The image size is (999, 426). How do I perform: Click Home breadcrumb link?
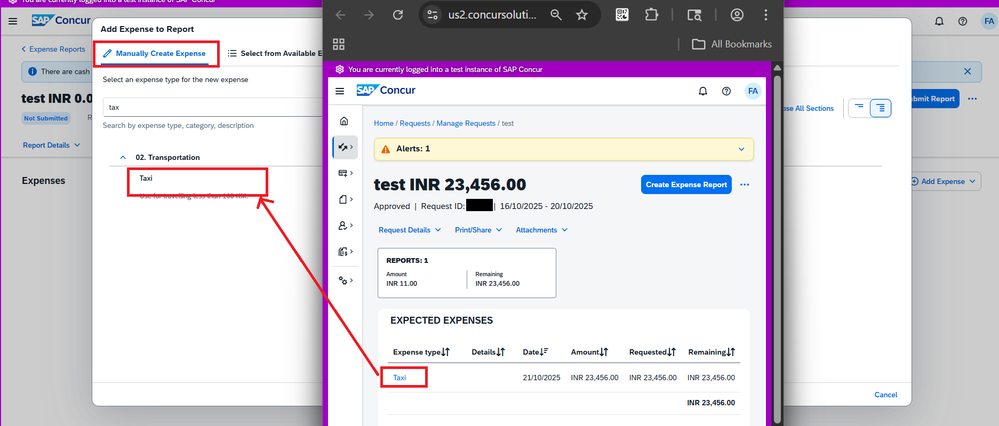pyautogui.click(x=383, y=124)
